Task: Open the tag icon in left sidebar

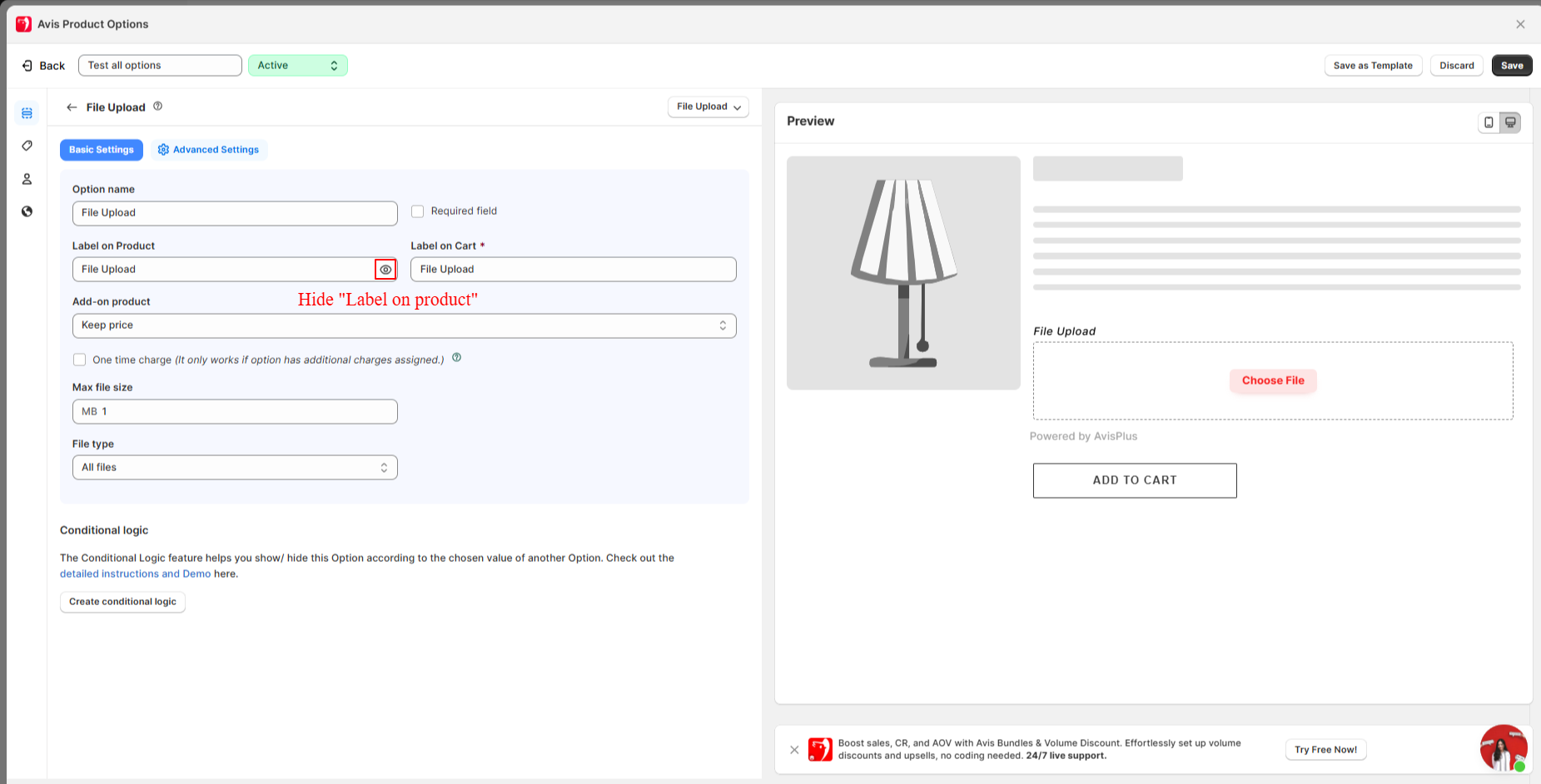Action: click(x=27, y=146)
